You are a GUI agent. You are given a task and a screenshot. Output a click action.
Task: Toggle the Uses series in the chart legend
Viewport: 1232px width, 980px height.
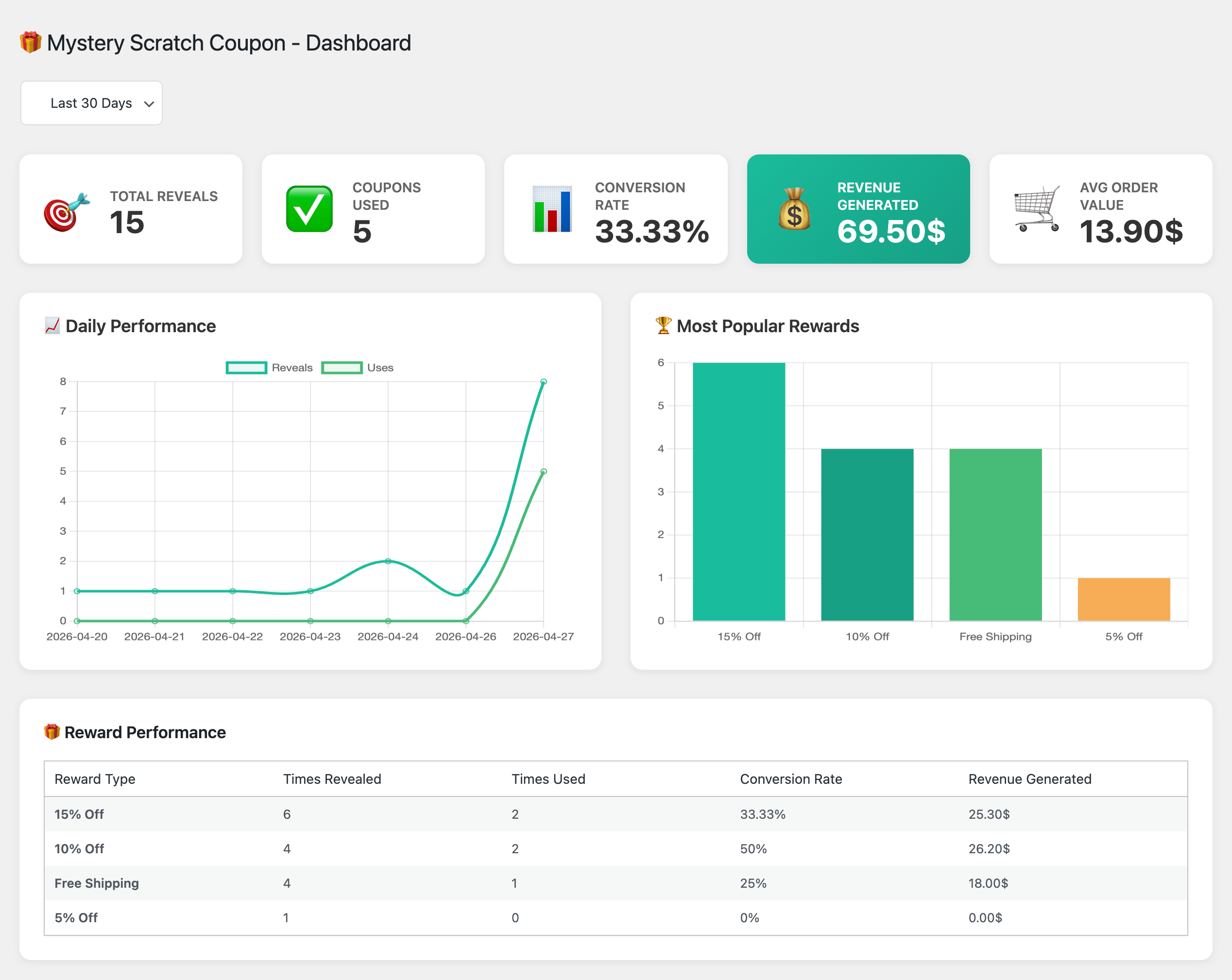357,367
